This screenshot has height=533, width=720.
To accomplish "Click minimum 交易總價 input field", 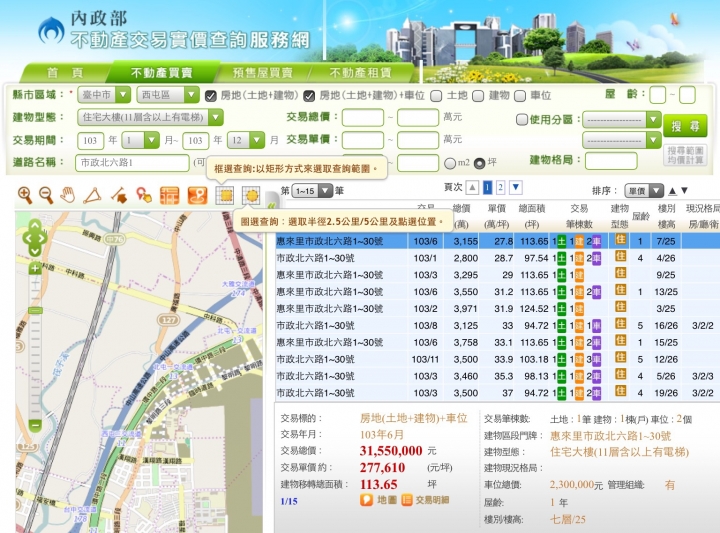I will tap(363, 118).
